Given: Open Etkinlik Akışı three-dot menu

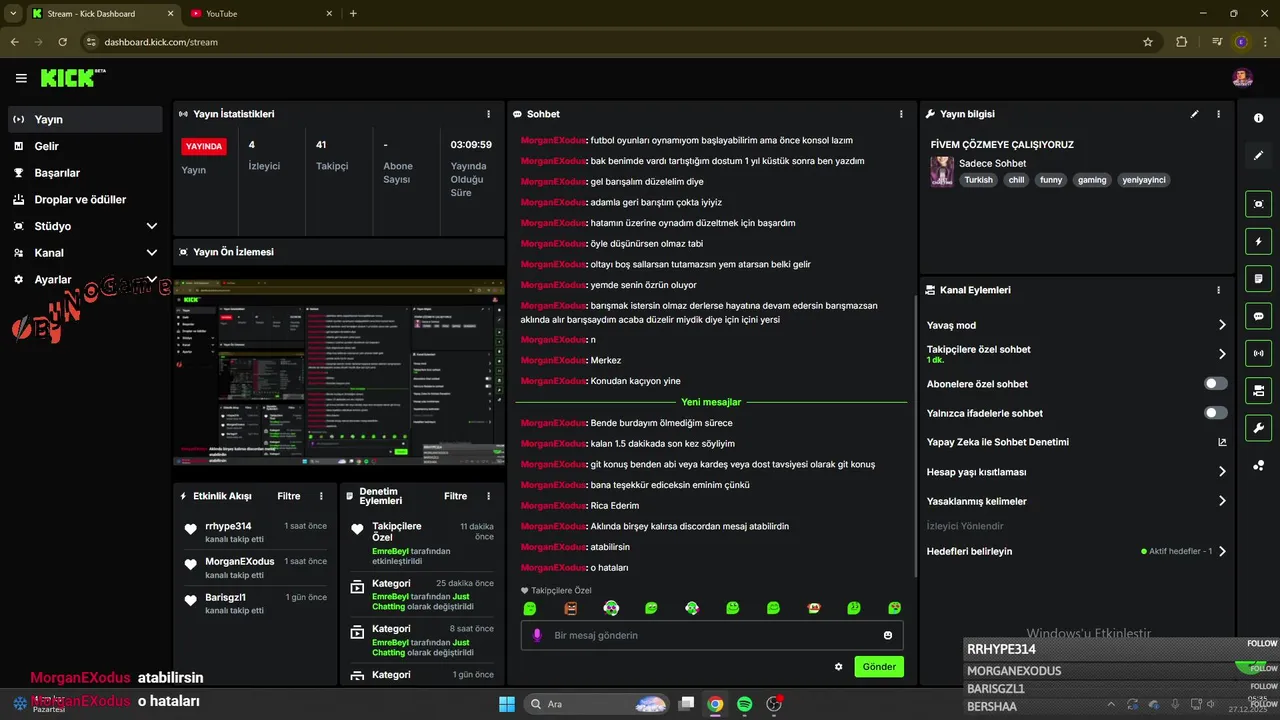Looking at the screenshot, I should point(321,496).
